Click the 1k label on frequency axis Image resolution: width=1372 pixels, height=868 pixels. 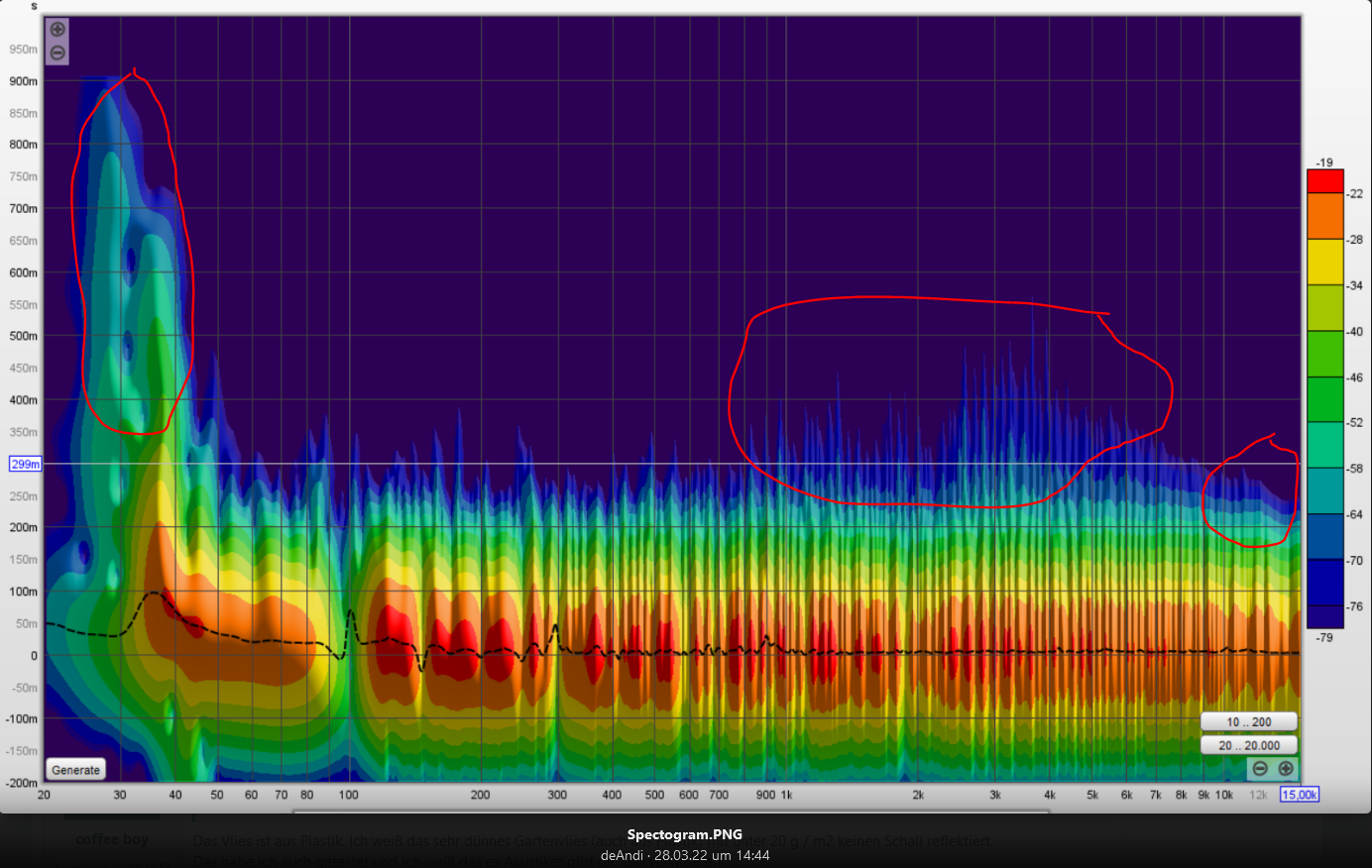point(786,795)
